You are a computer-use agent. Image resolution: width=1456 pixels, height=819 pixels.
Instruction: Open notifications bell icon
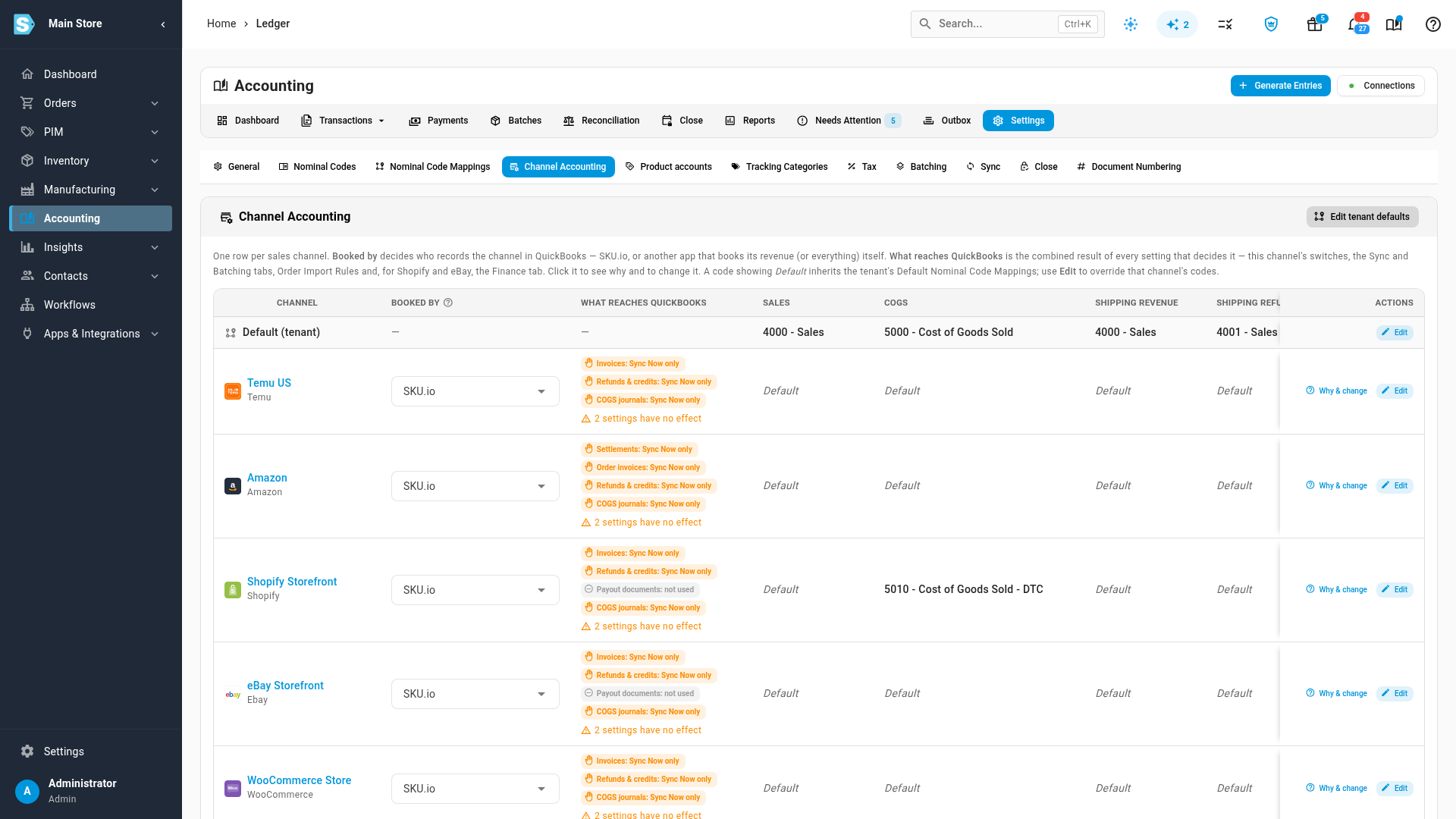click(x=1354, y=24)
